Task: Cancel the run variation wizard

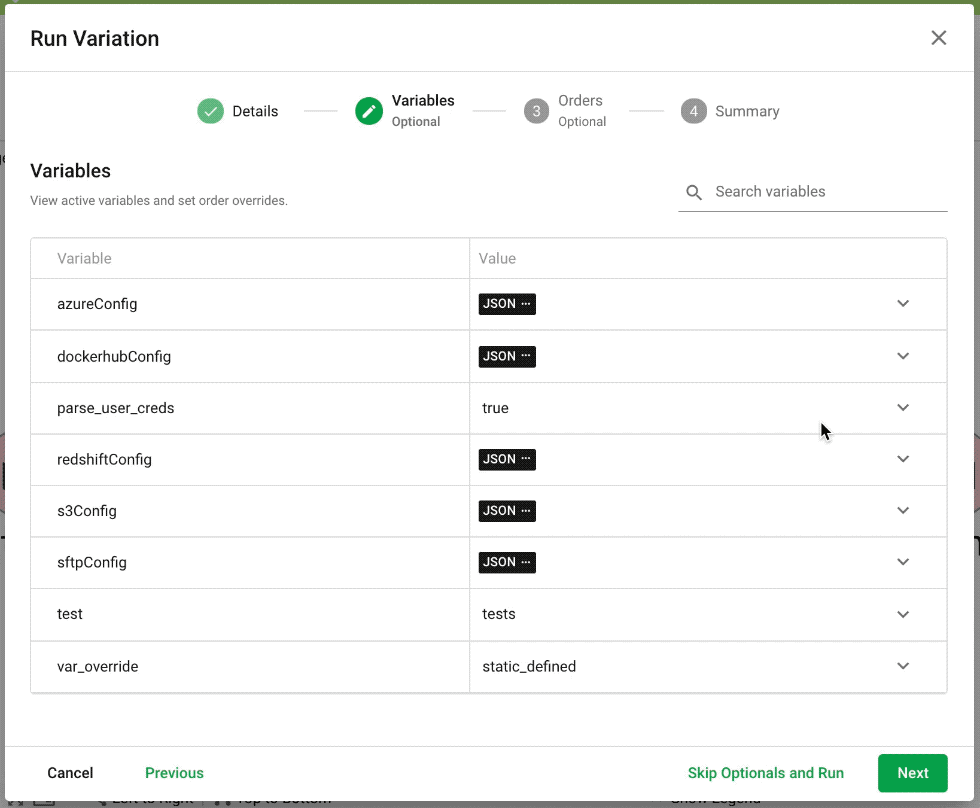Action: 70,773
